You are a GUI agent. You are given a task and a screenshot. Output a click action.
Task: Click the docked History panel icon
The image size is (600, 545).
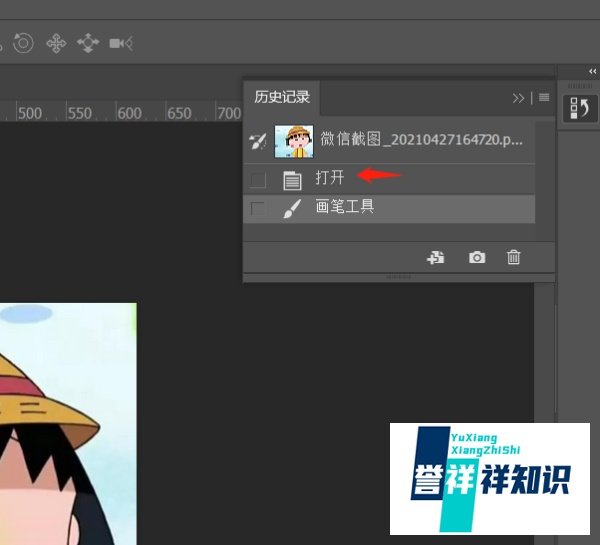tap(580, 108)
